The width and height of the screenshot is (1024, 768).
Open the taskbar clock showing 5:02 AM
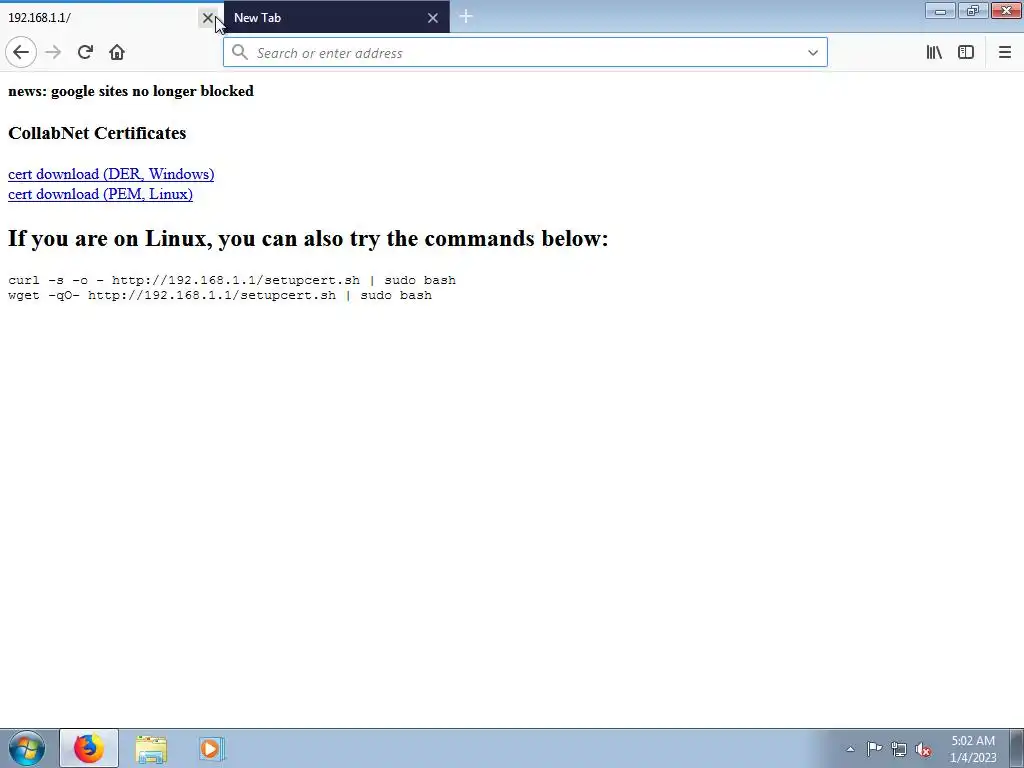(x=972, y=749)
